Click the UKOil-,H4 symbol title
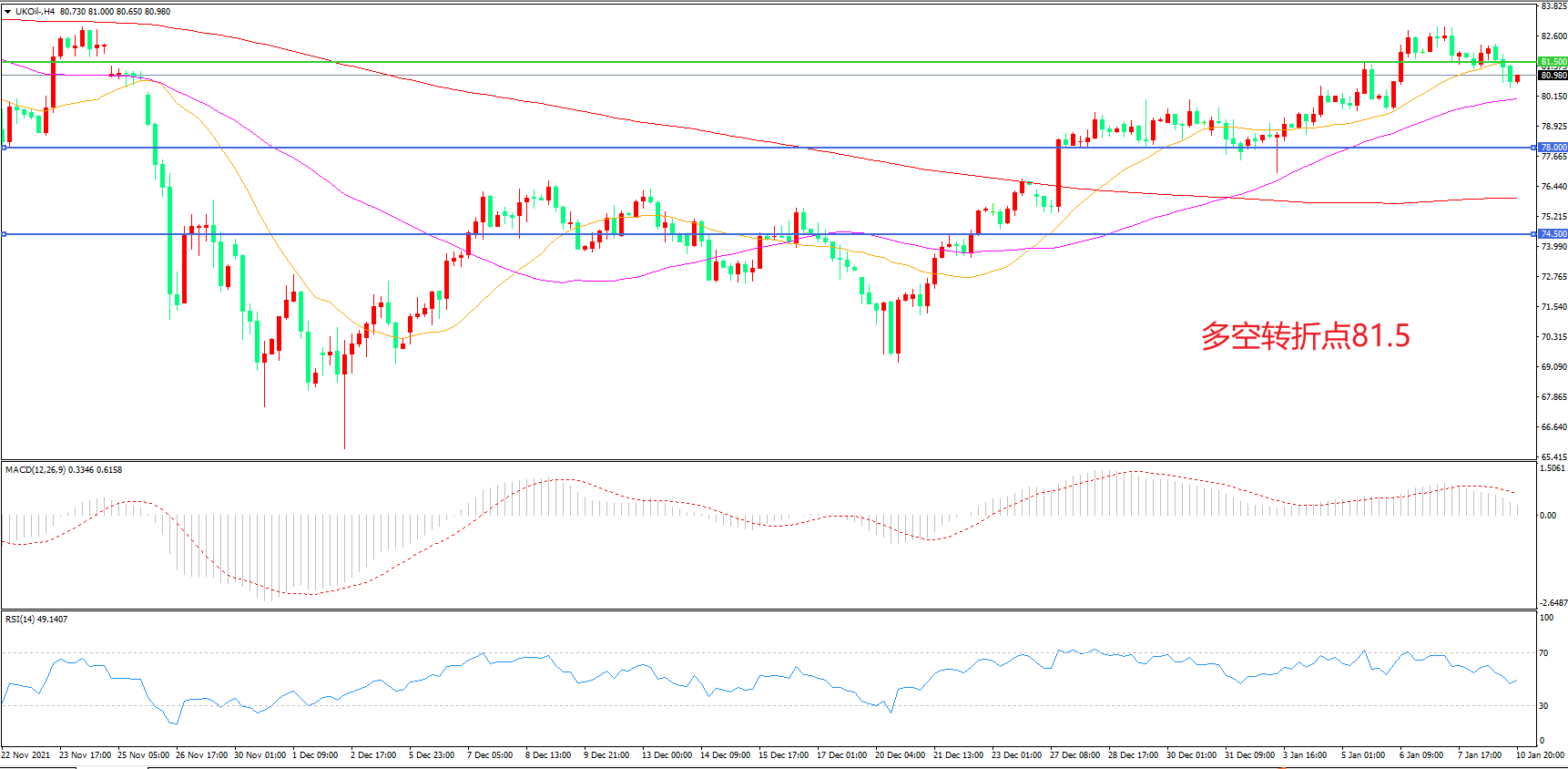Screen dimensions: 1568x769 point(35,12)
